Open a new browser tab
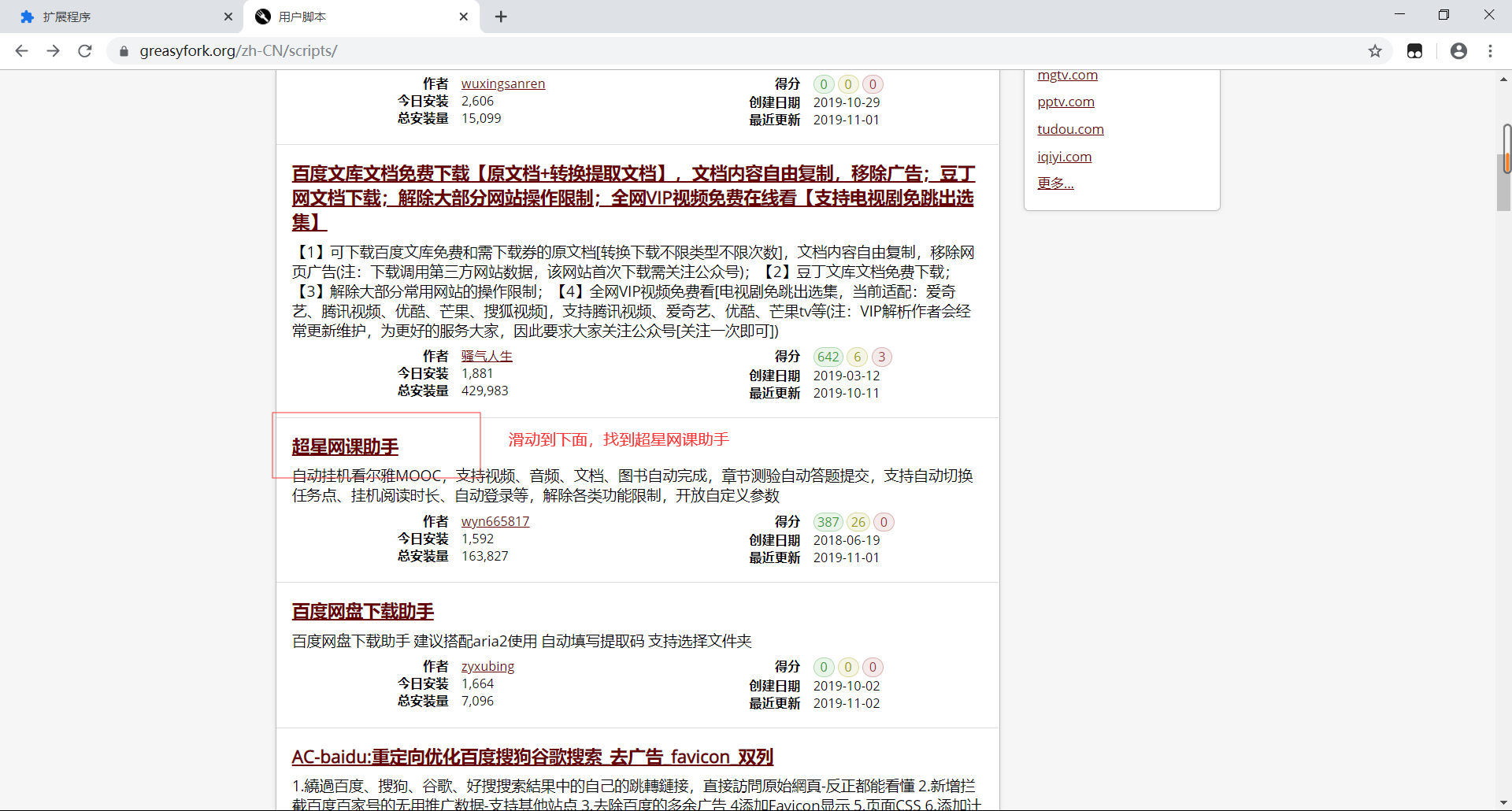The width and height of the screenshot is (1512, 811). (x=501, y=17)
